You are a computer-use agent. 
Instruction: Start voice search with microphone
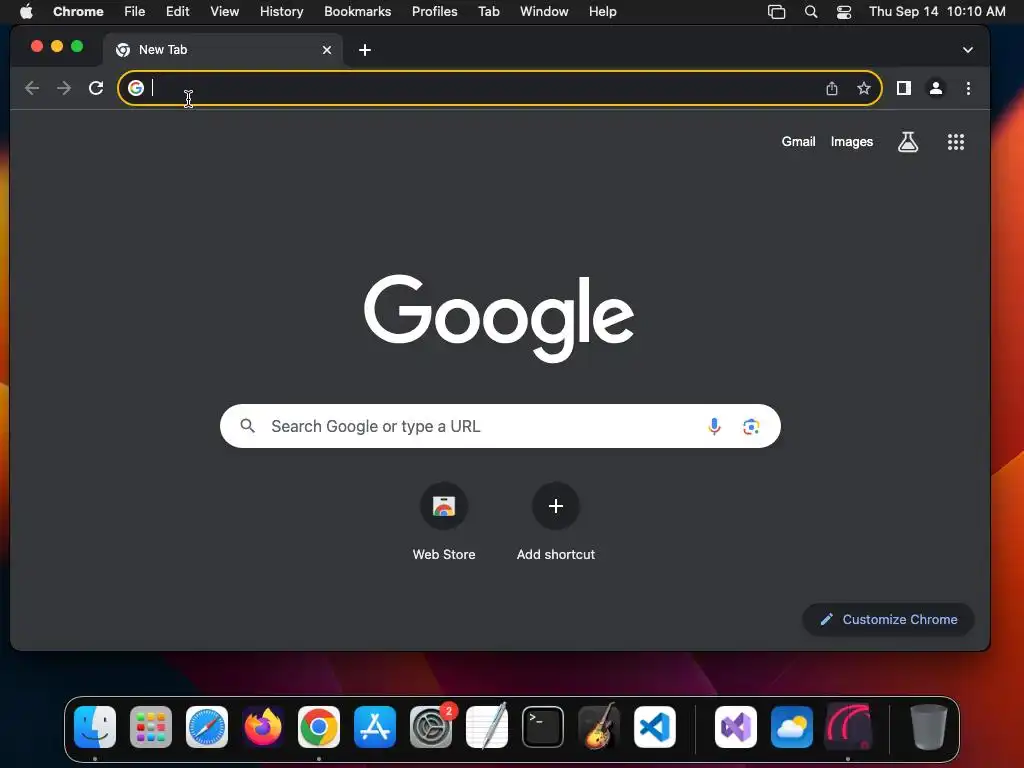tap(714, 426)
